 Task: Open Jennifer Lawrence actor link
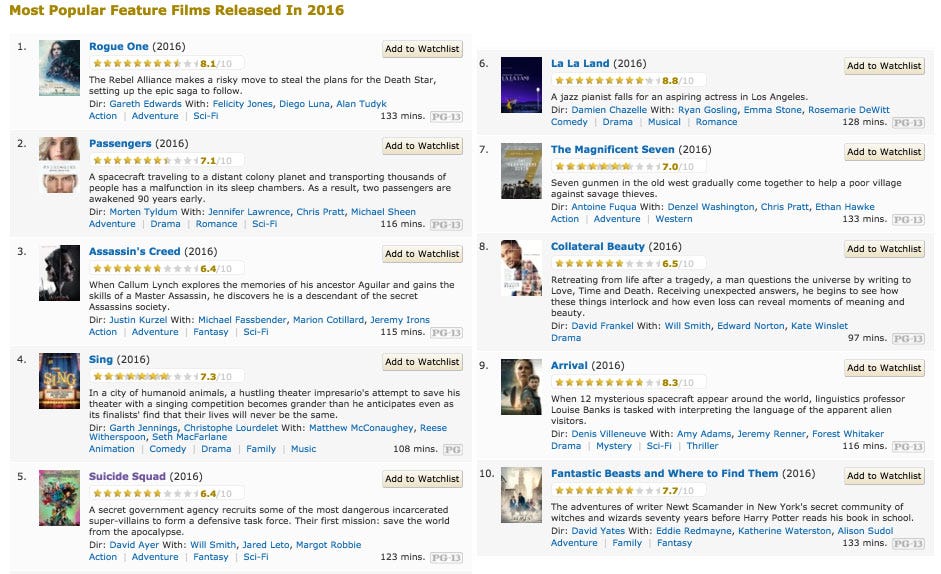[x=249, y=212]
